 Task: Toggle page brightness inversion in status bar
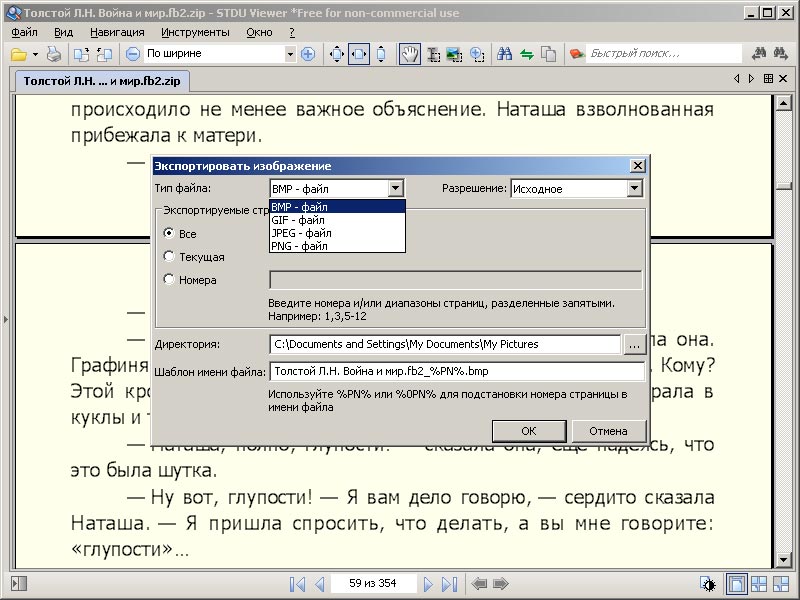[707, 584]
